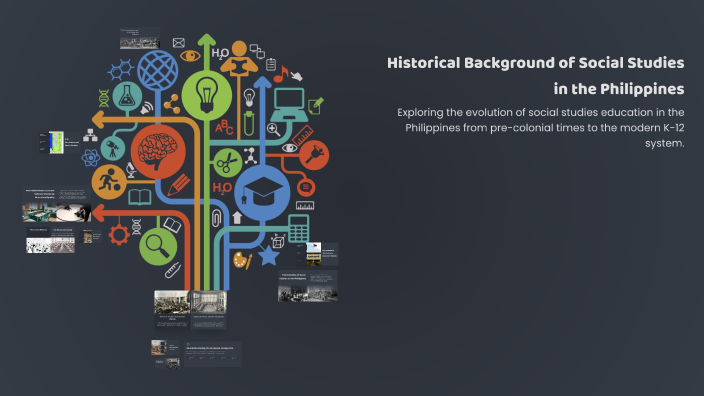Click the white zoom-in magnifier icon
Viewport: 704px width, 396px height.
coord(273,130)
